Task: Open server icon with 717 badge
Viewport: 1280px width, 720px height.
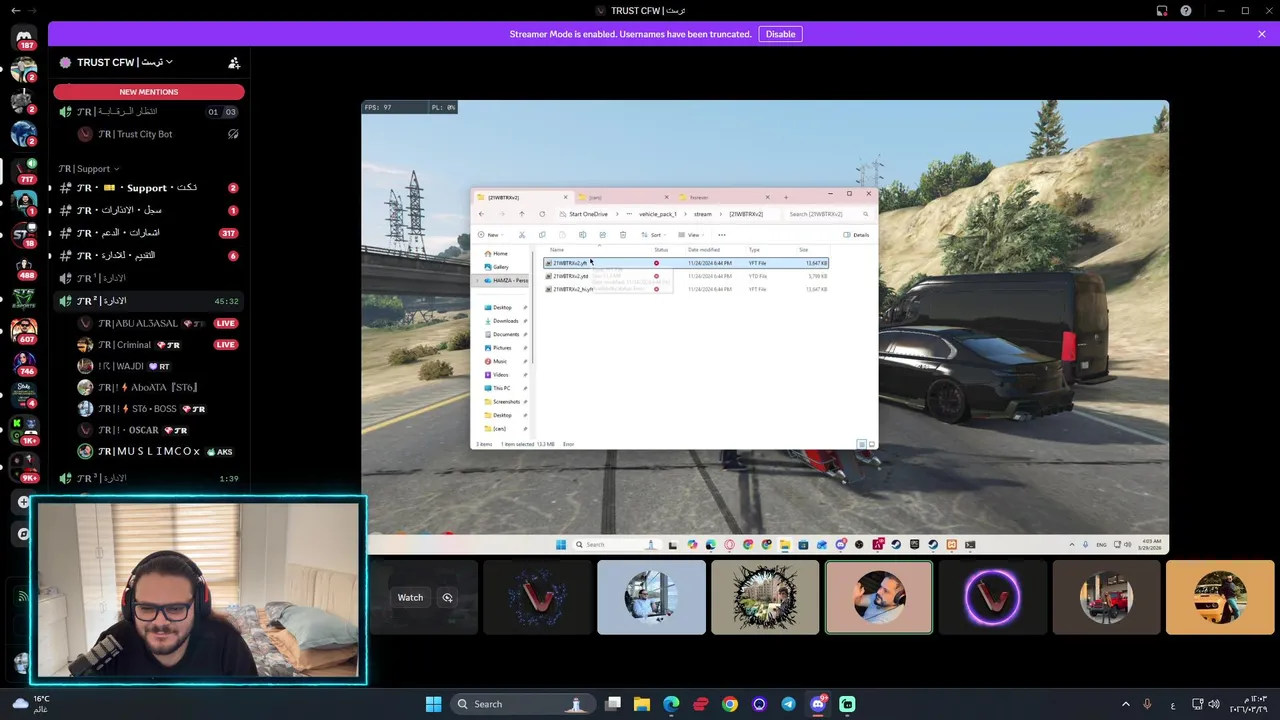Action: point(24,169)
